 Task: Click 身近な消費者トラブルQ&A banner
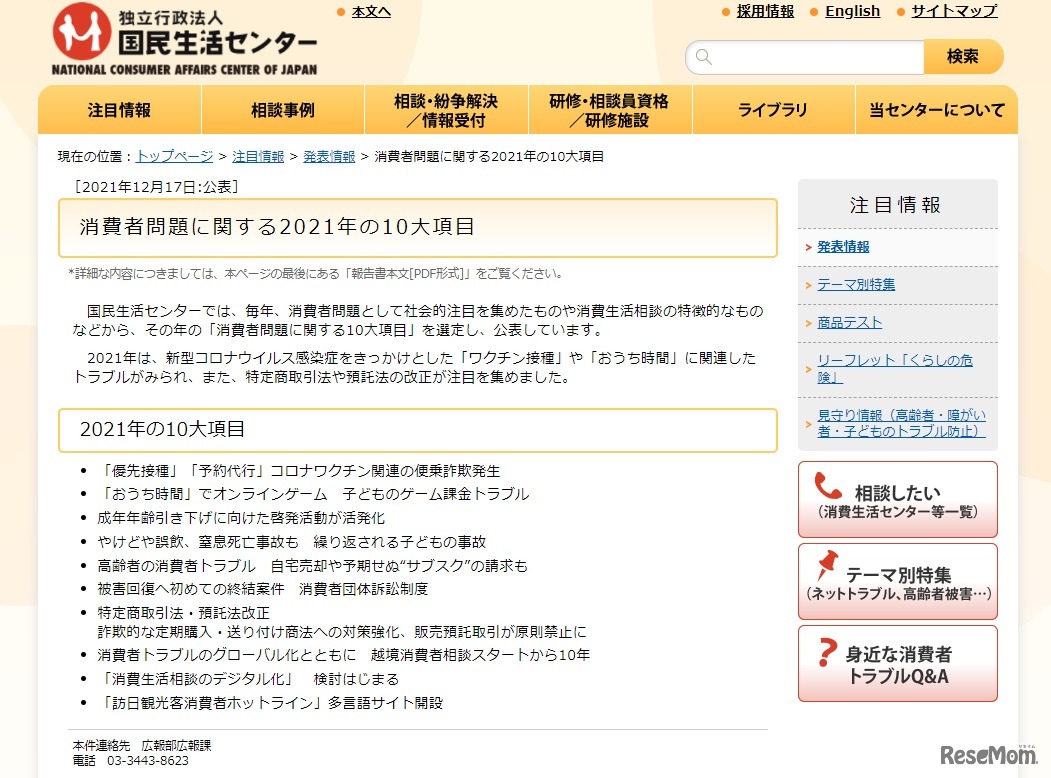coord(898,664)
